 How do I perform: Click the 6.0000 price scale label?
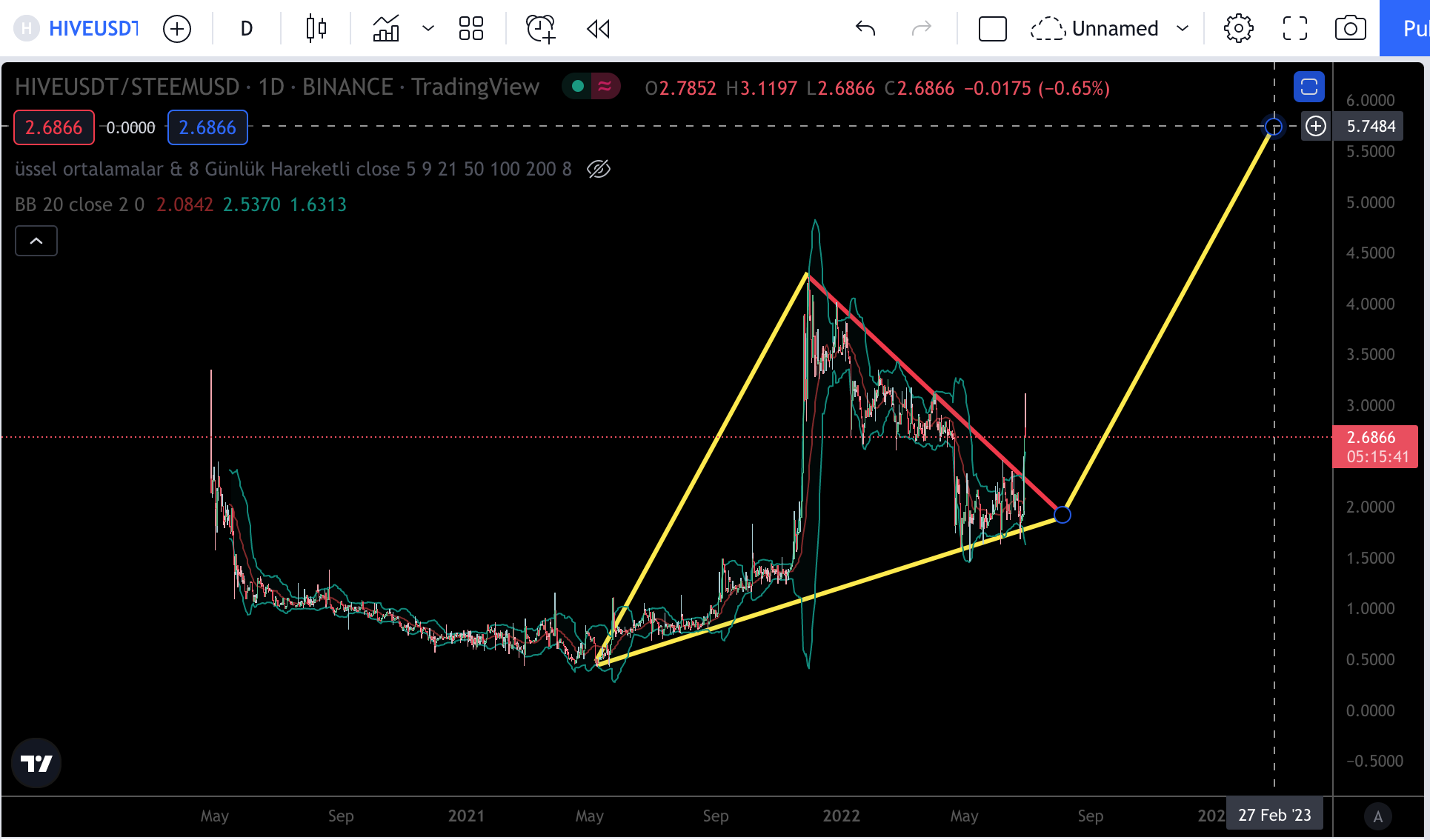point(1371,101)
